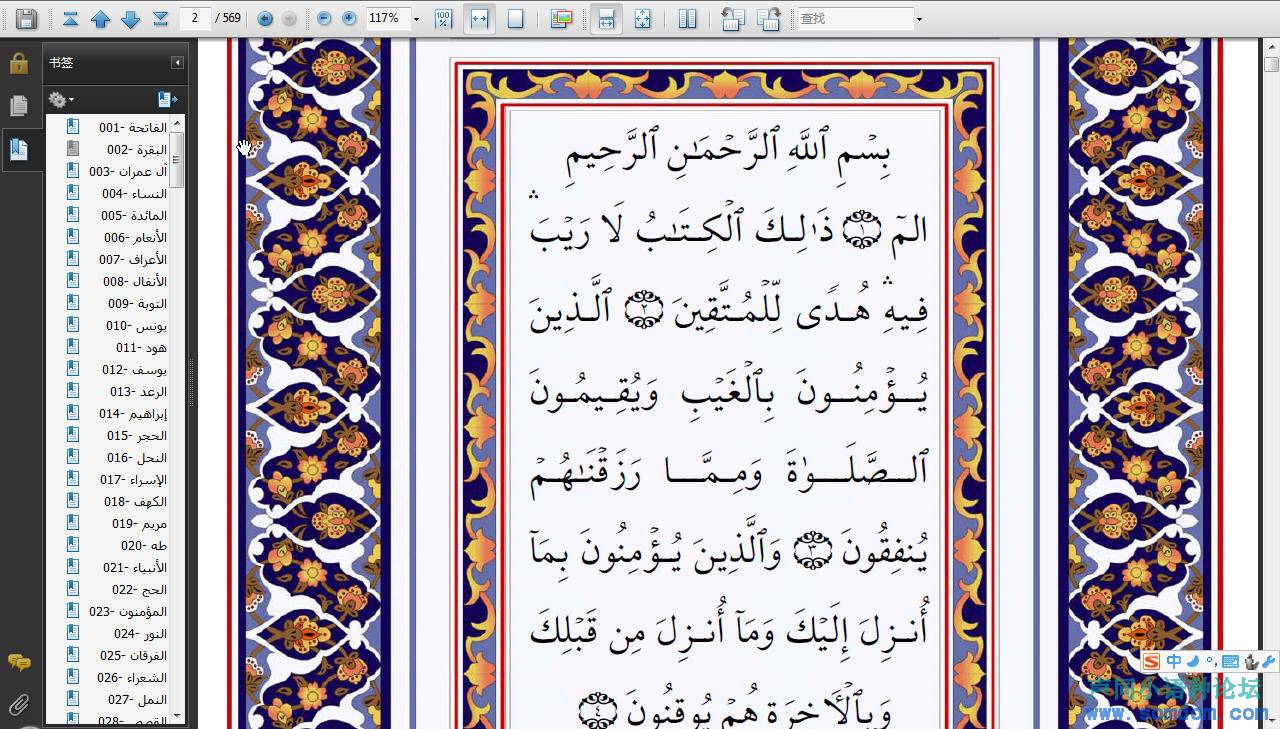Open the security lock panel

pos(19,64)
